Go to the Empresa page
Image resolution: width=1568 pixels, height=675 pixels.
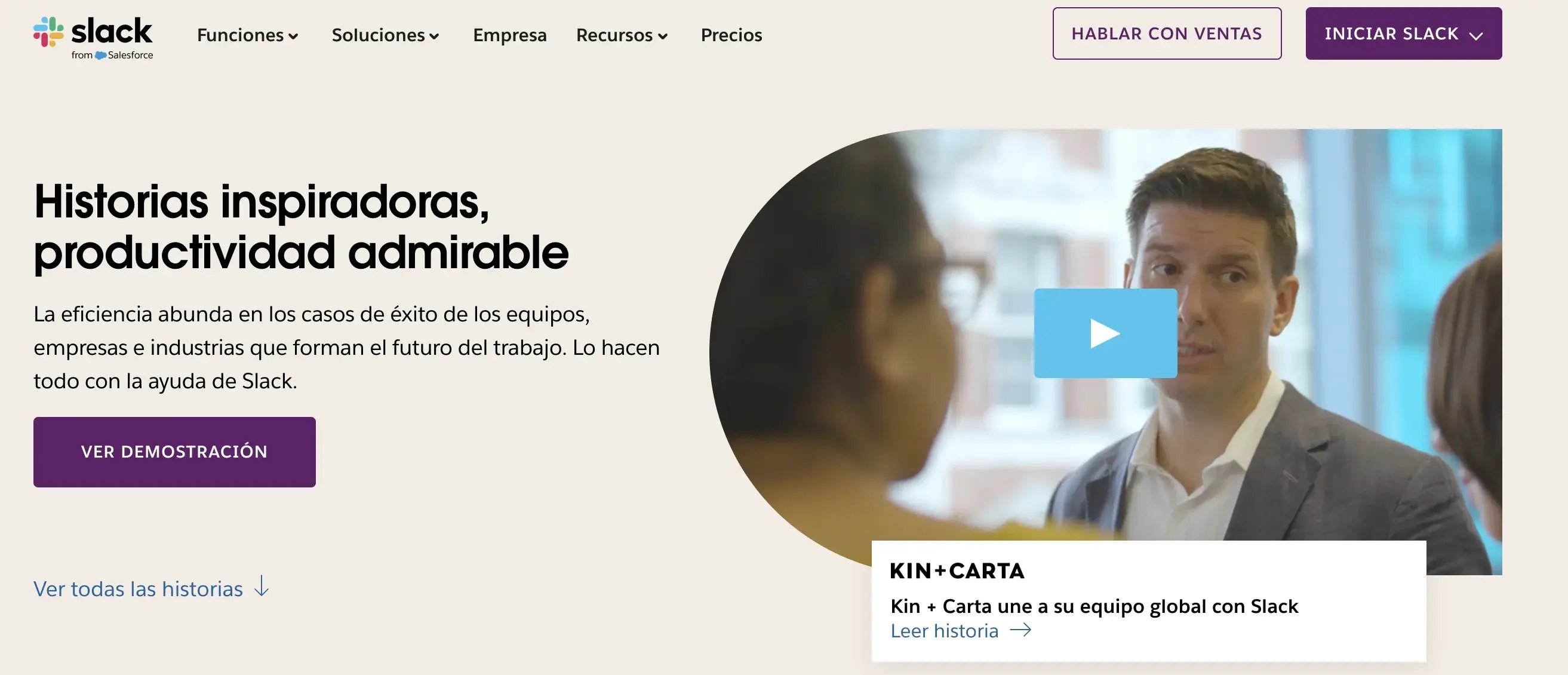tap(510, 35)
